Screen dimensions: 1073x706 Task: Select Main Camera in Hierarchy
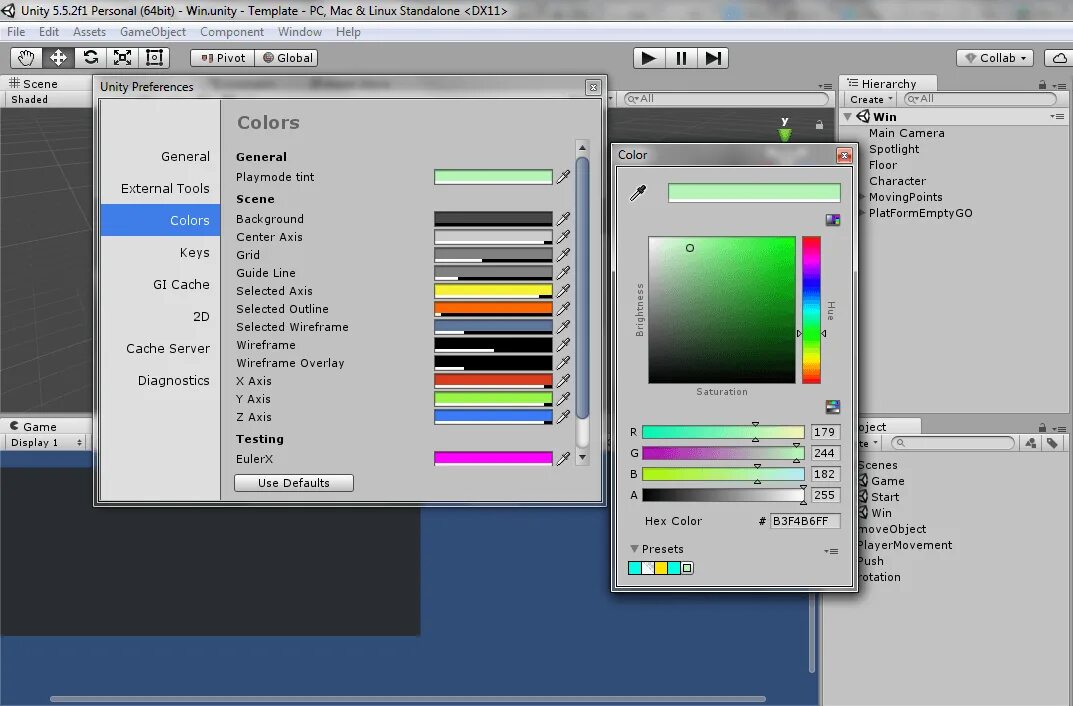pyautogui.click(x=906, y=133)
